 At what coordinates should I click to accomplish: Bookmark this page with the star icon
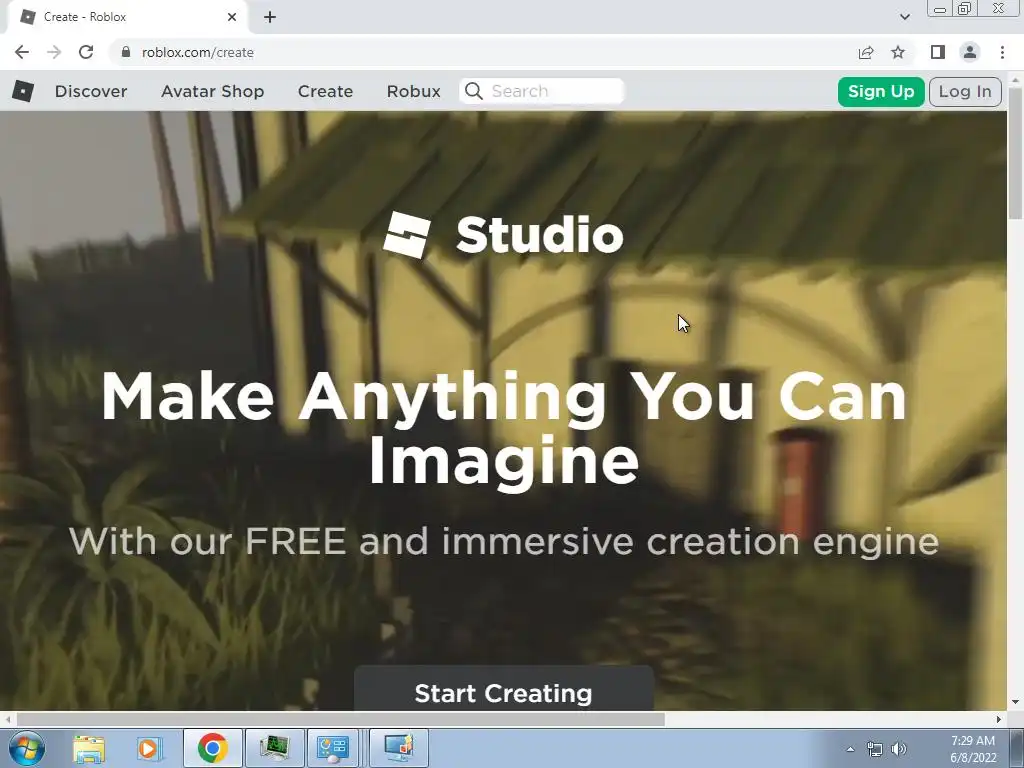[898, 52]
